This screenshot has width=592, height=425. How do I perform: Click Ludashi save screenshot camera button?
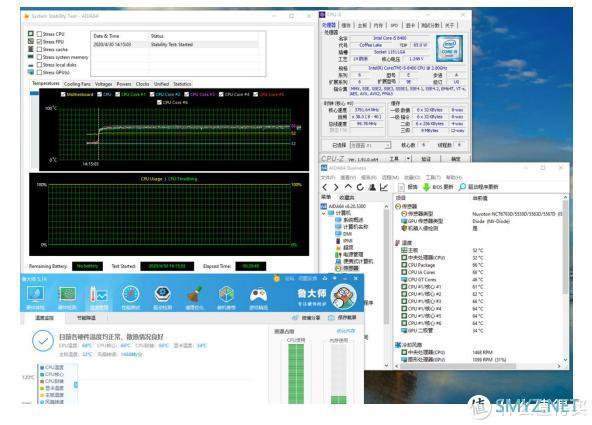342,318
